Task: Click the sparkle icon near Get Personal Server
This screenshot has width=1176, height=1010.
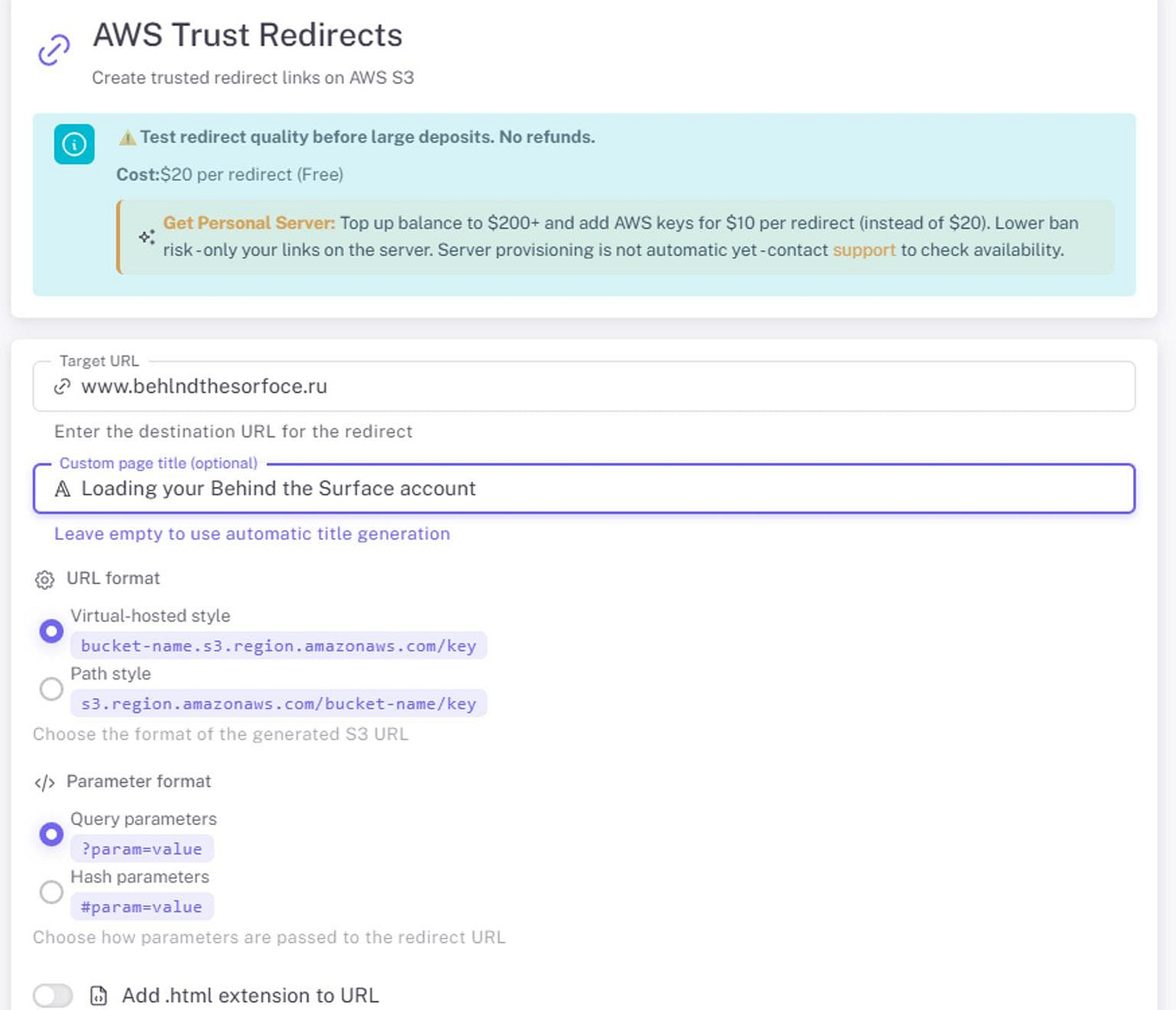Action: pyautogui.click(x=146, y=237)
